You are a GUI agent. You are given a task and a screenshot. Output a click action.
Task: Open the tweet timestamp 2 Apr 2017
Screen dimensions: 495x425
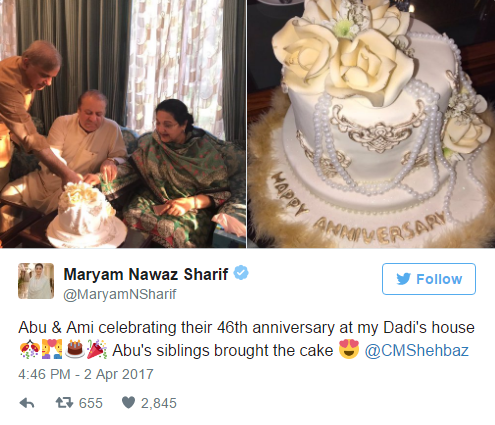[86, 374]
